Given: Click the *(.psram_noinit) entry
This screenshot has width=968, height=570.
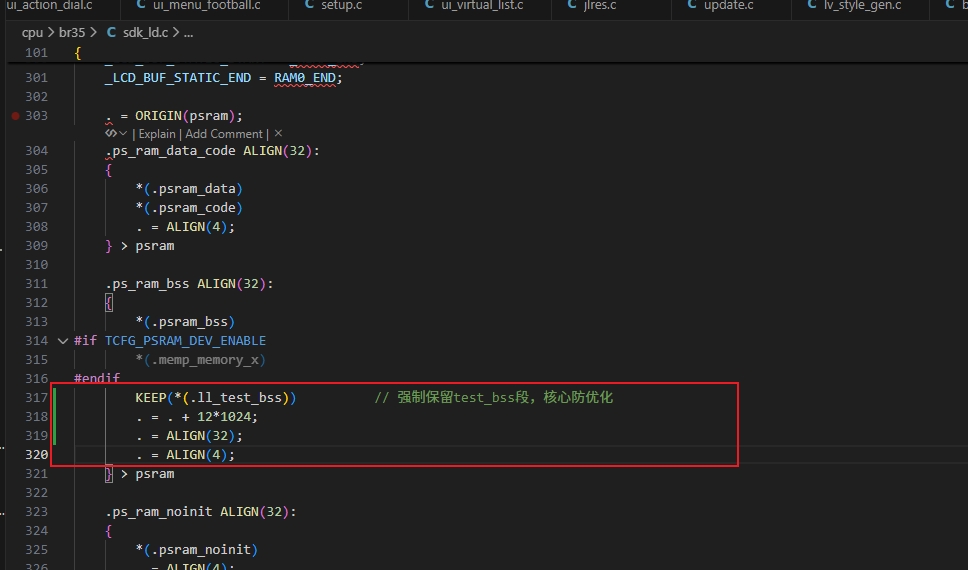Looking at the screenshot, I should coord(197,550).
